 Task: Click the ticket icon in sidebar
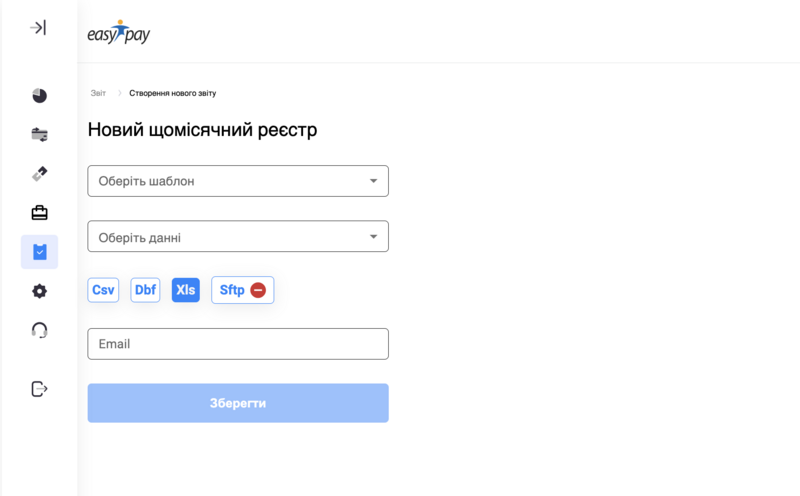39,173
